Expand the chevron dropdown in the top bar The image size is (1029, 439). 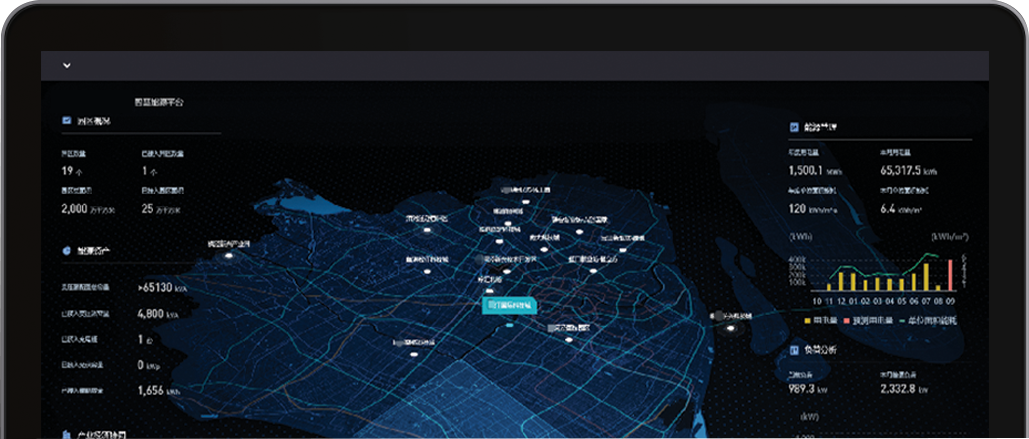[67, 66]
